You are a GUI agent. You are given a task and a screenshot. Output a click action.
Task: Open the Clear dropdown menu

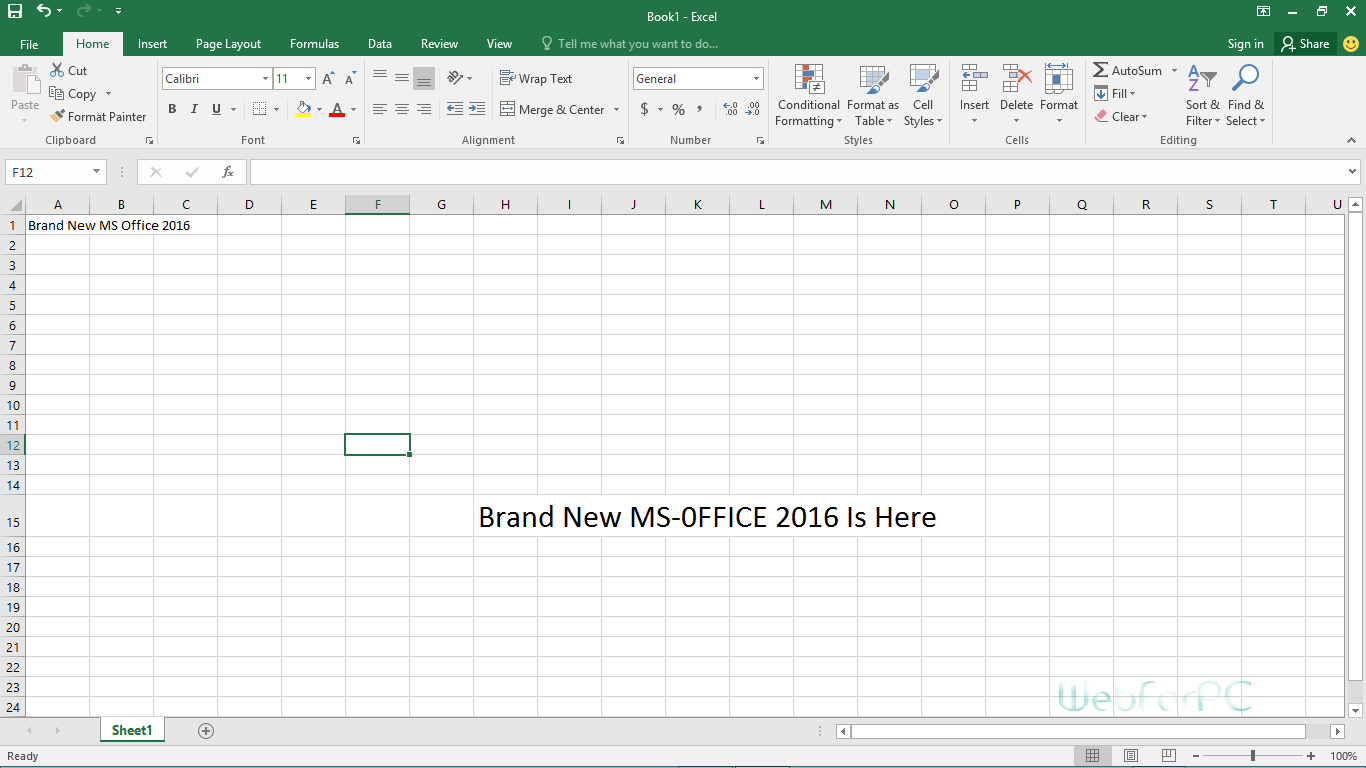(1121, 117)
